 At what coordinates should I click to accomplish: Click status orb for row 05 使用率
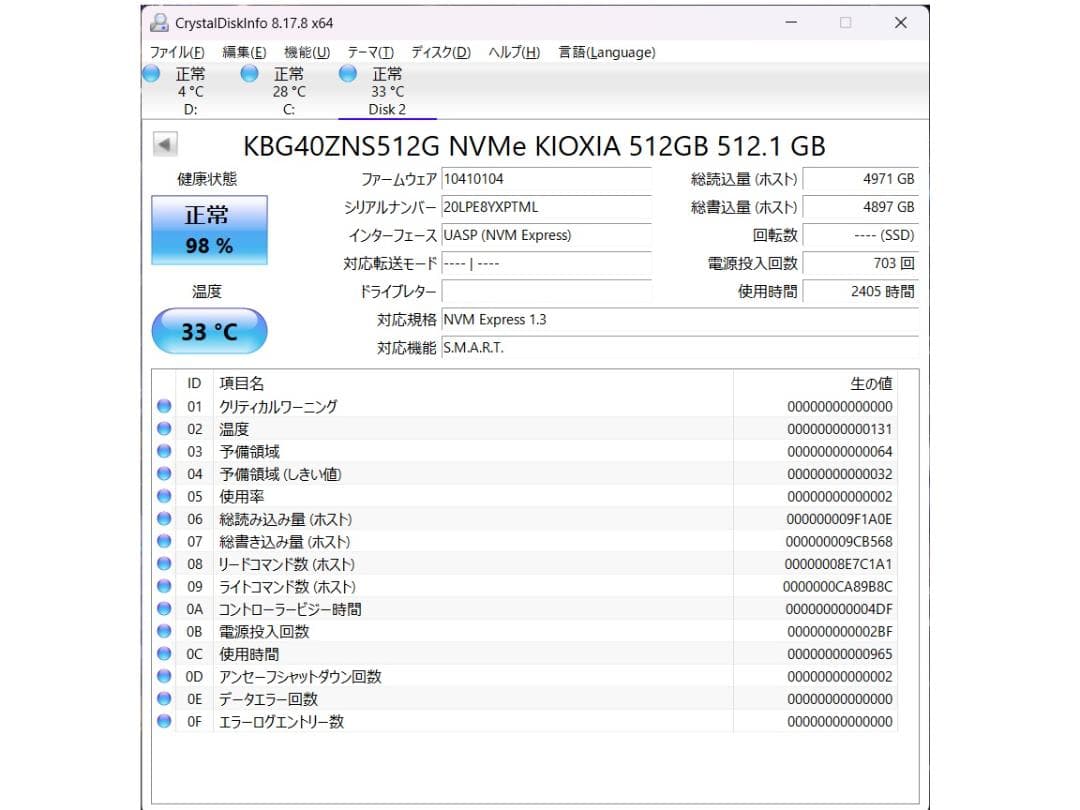164,496
